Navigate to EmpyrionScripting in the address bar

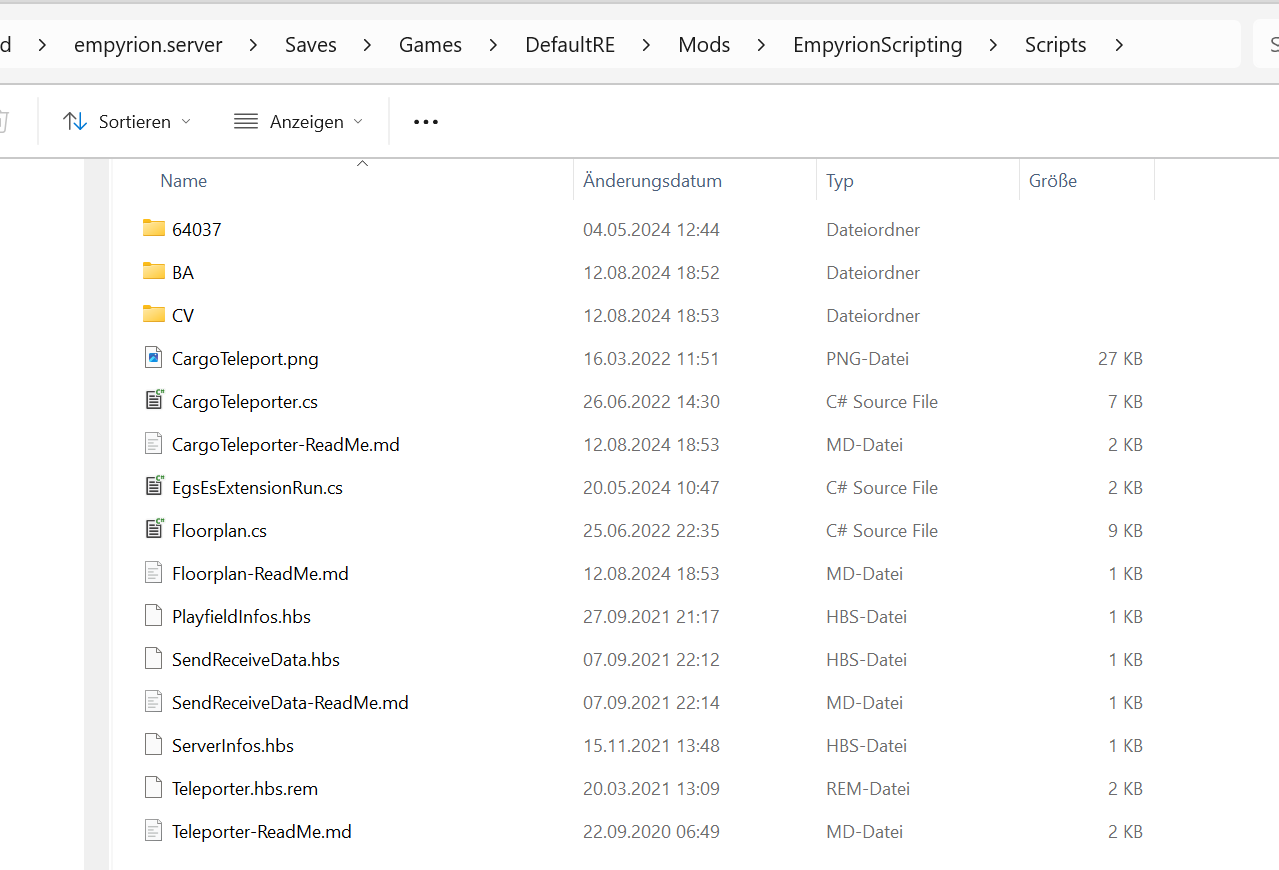pos(878,45)
